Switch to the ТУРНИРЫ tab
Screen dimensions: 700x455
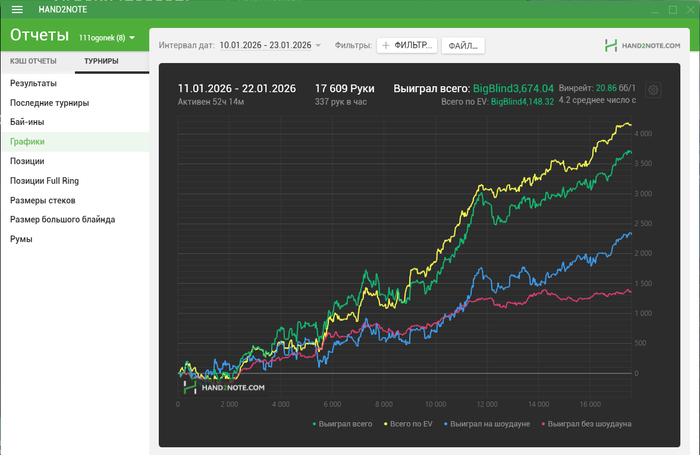[x=101, y=61]
